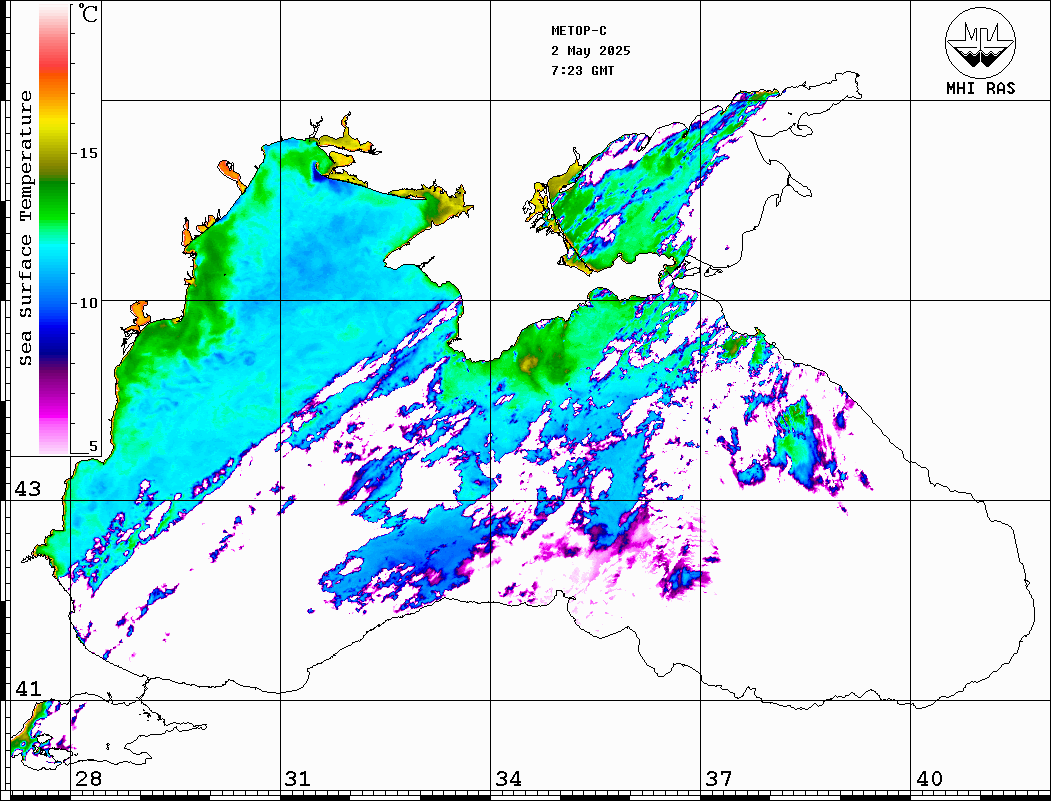Click the °C unit label on legend
The height and width of the screenshot is (801, 1051).
pyautogui.click(x=88, y=13)
